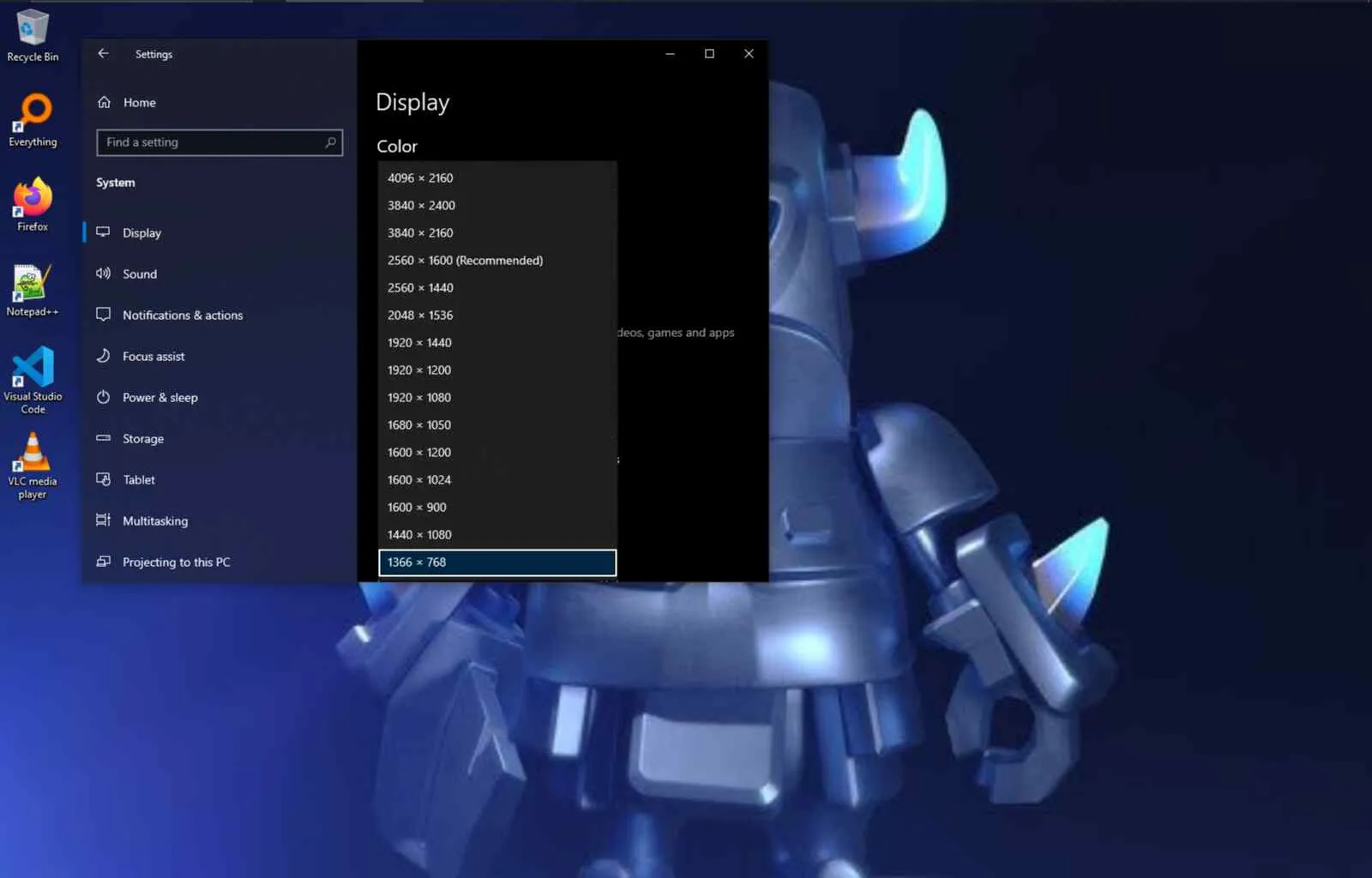Image resolution: width=1372 pixels, height=878 pixels.
Task: Click the Projecting to this PC icon
Action: click(x=103, y=562)
